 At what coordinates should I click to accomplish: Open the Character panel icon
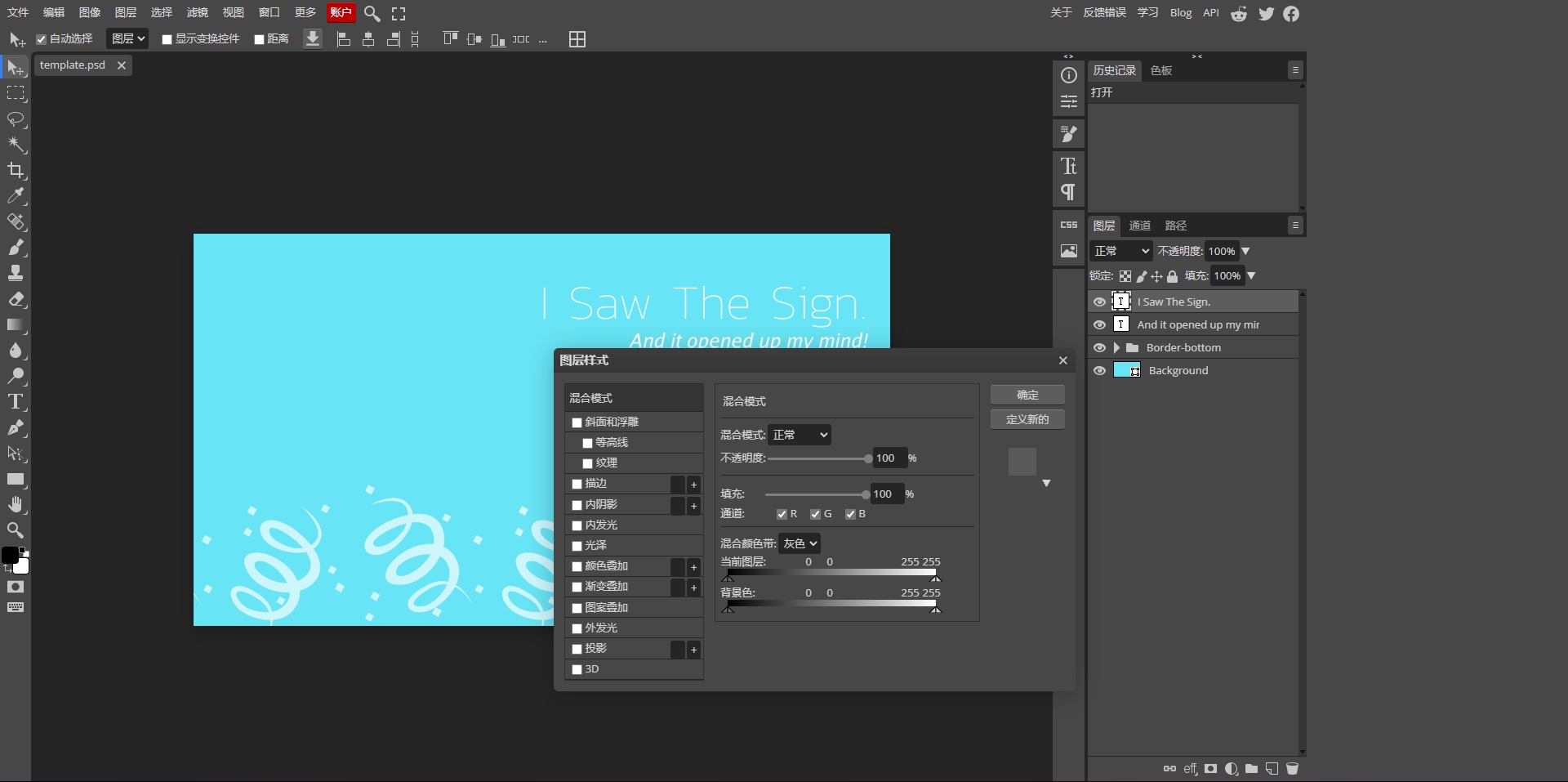[1068, 166]
